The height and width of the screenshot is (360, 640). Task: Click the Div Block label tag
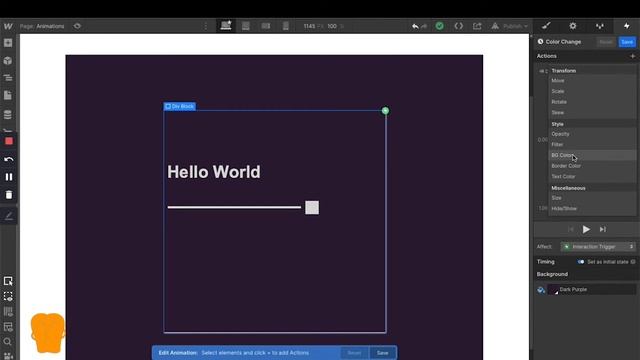[180, 107]
